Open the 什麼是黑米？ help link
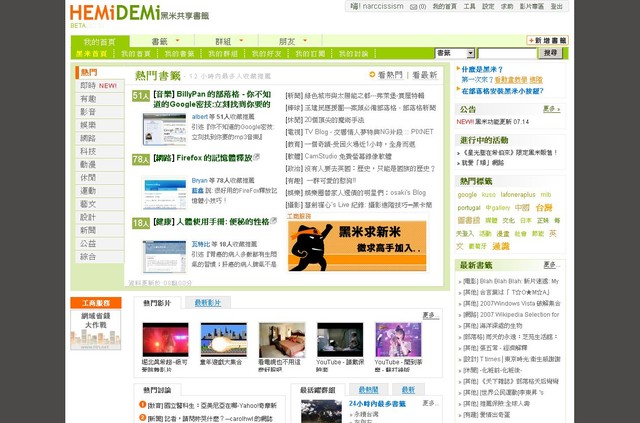 tap(482, 69)
